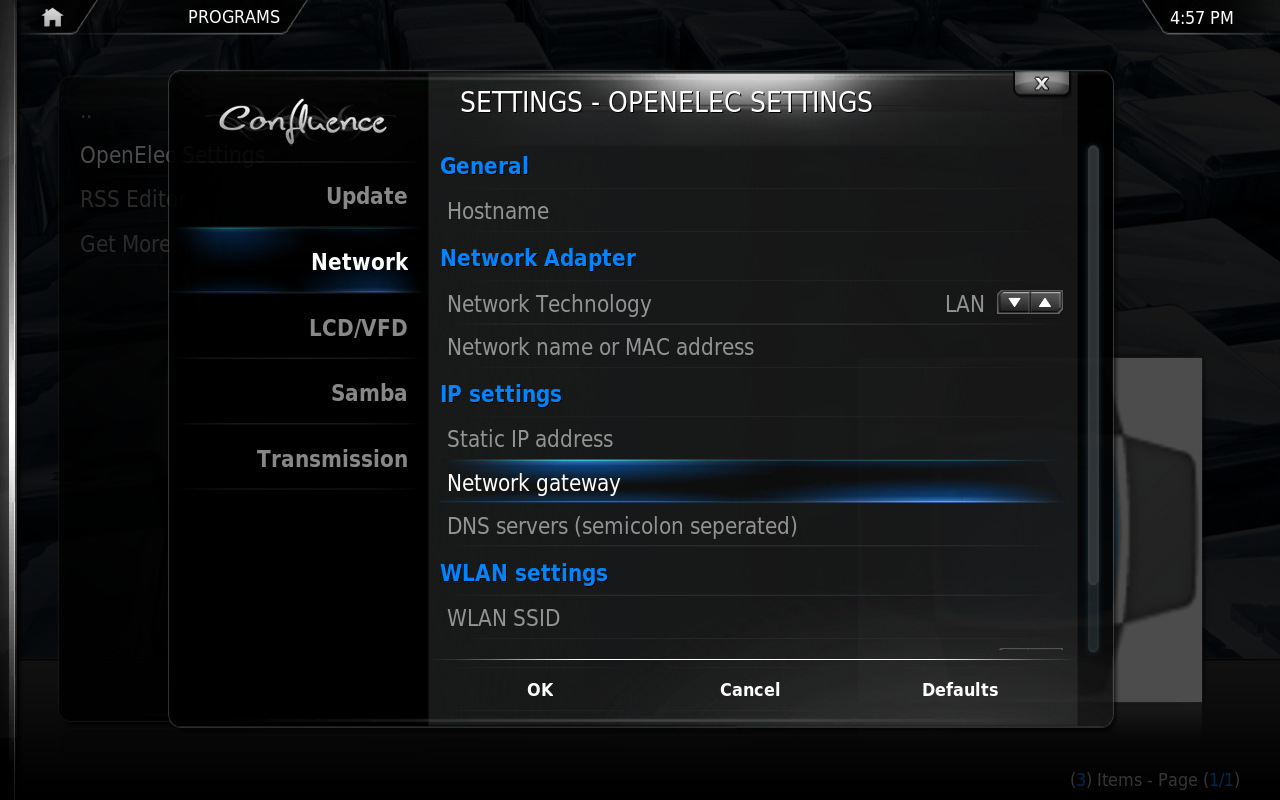Image resolution: width=1280 pixels, height=800 pixels.
Task: Select the Network gateway entry
Action: pos(751,483)
